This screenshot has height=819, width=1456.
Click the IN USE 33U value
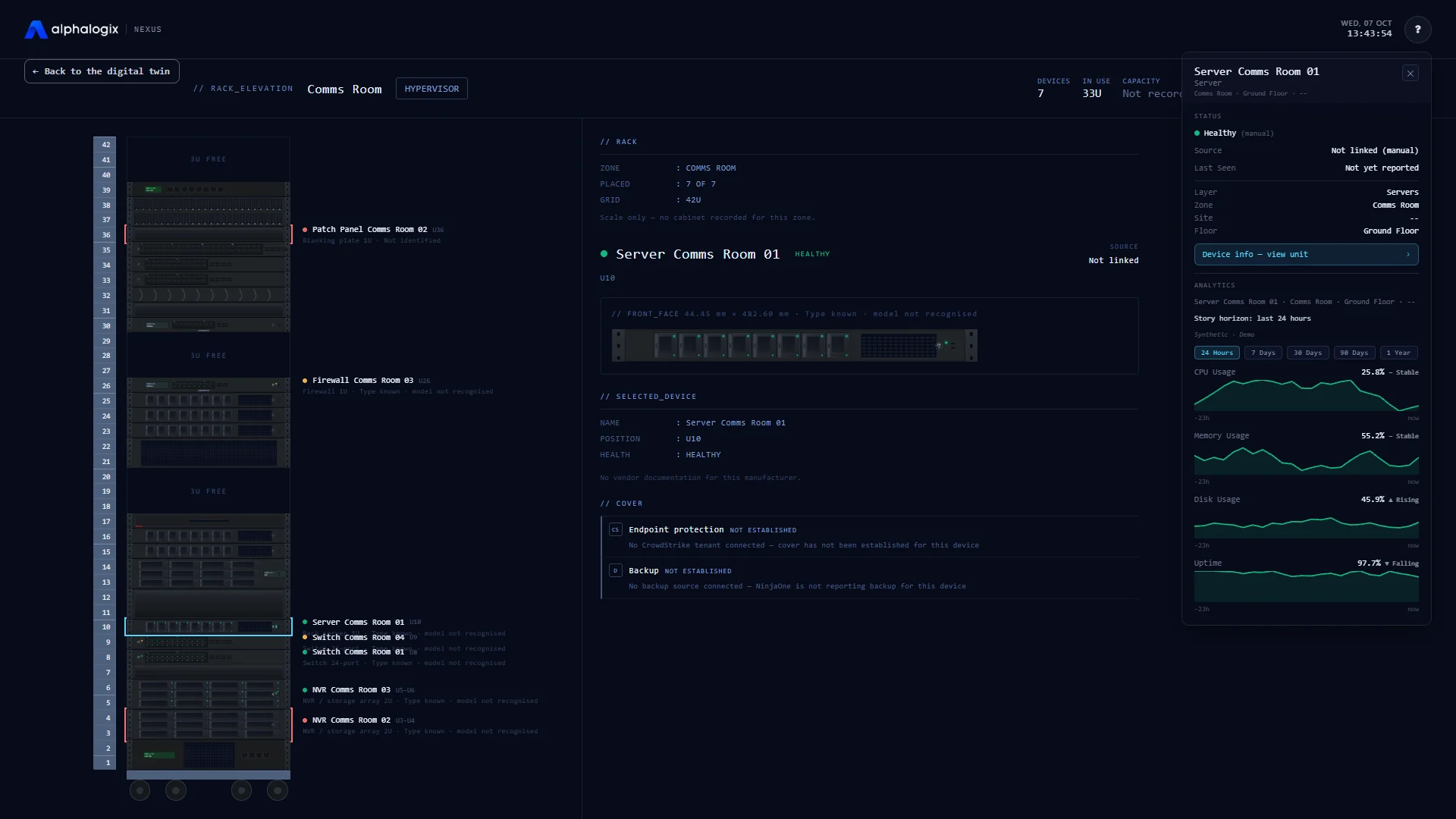pyautogui.click(x=1091, y=94)
